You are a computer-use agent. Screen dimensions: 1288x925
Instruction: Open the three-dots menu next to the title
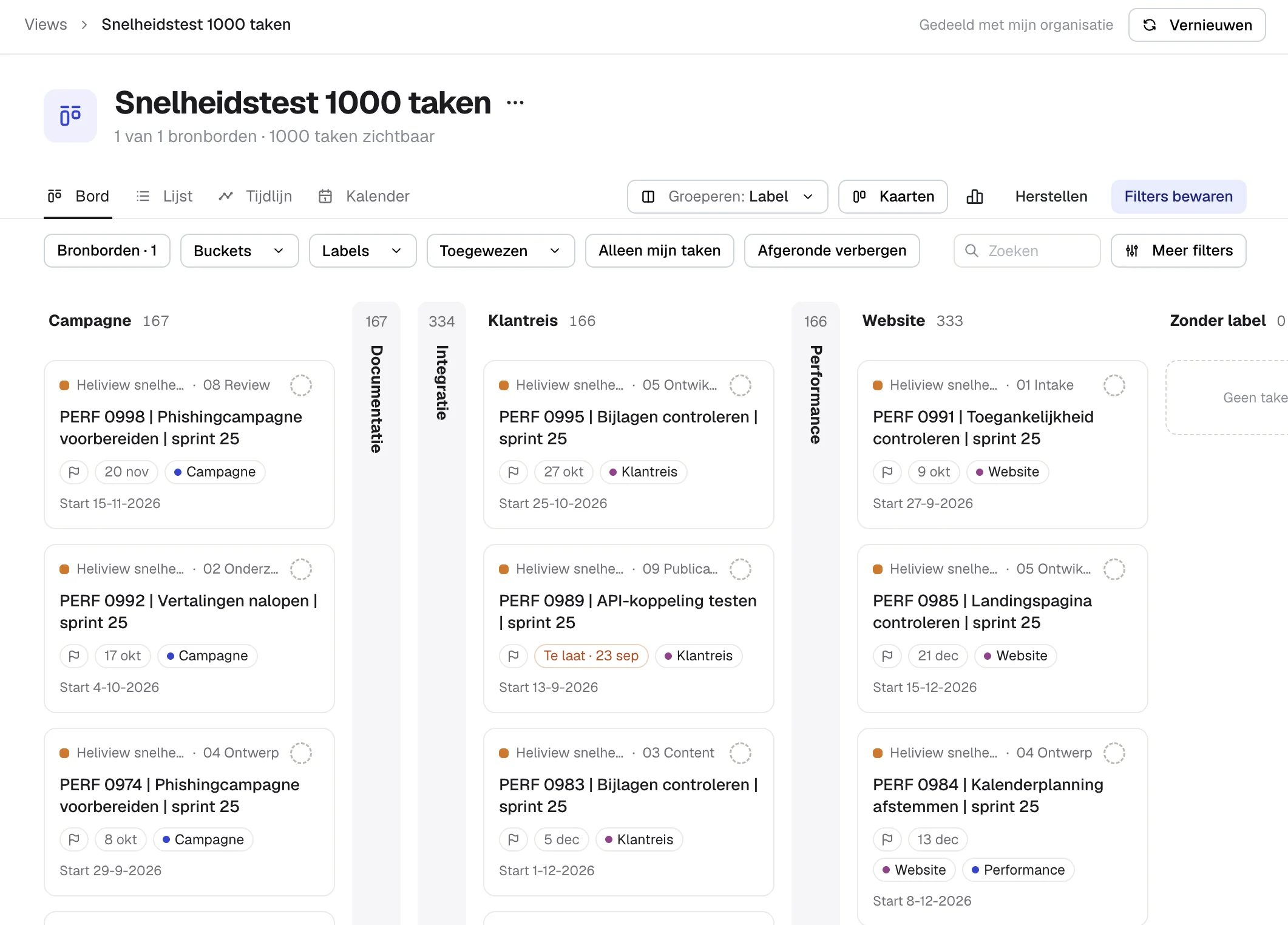515,103
